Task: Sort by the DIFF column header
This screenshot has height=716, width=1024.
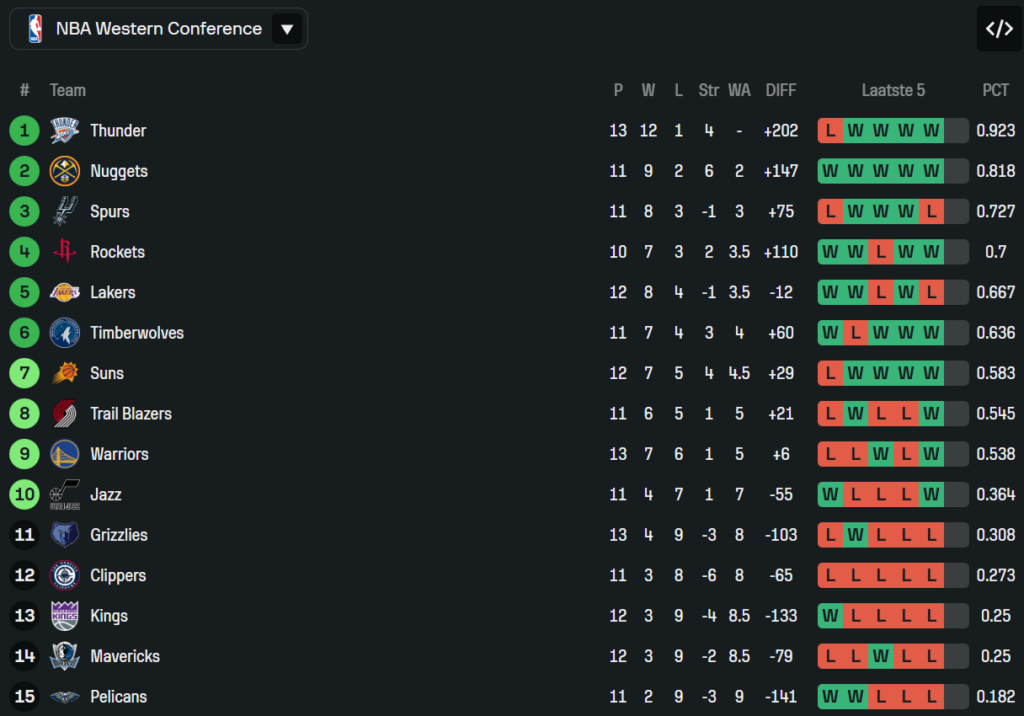Action: [781, 90]
